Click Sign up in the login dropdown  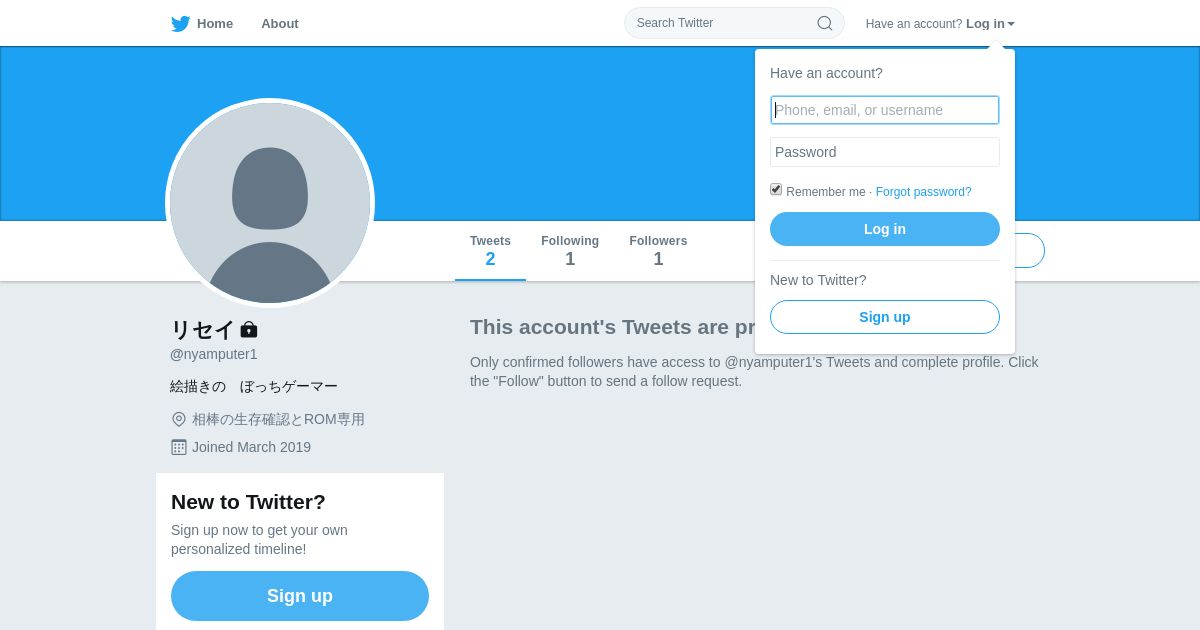[x=885, y=317]
